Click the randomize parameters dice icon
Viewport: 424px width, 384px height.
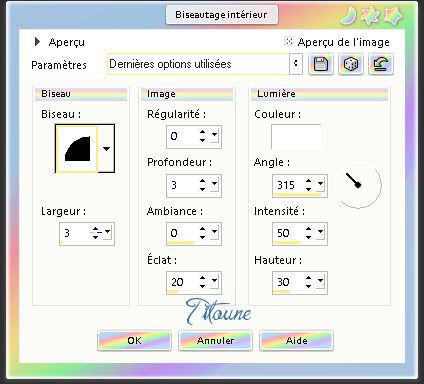[351, 64]
